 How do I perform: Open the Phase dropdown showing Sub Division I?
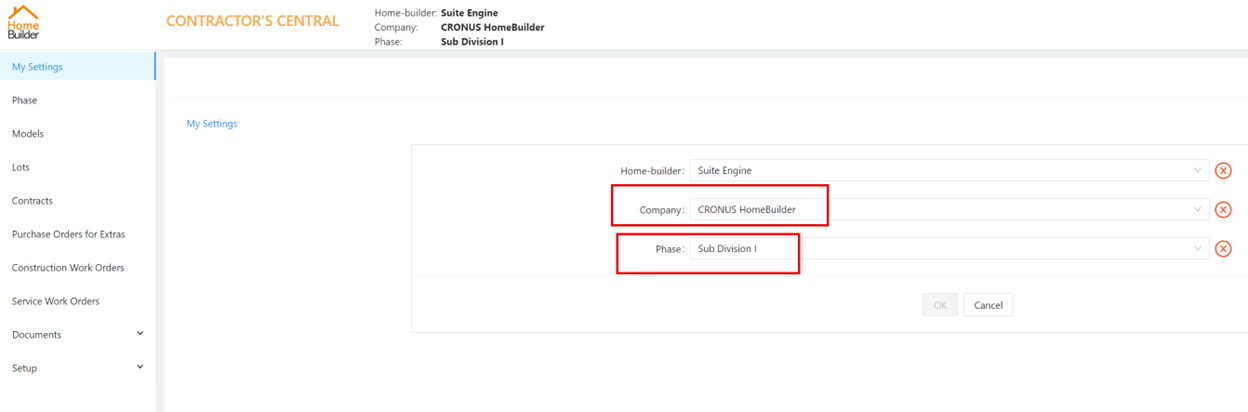pyautogui.click(x=949, y=249)
